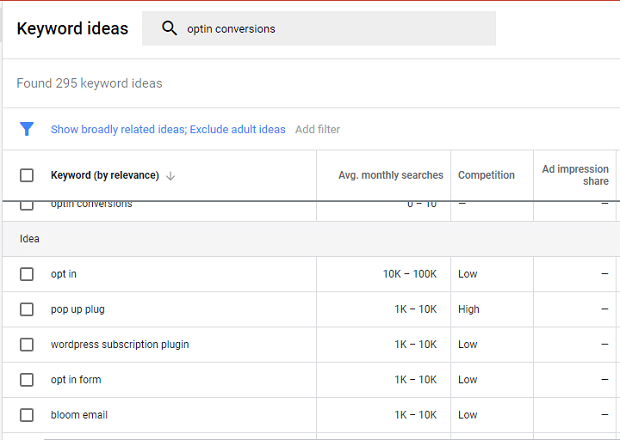Click 'Show broadly related ideas' filter
Screen dimensions: 620x440
coord(118,129)
